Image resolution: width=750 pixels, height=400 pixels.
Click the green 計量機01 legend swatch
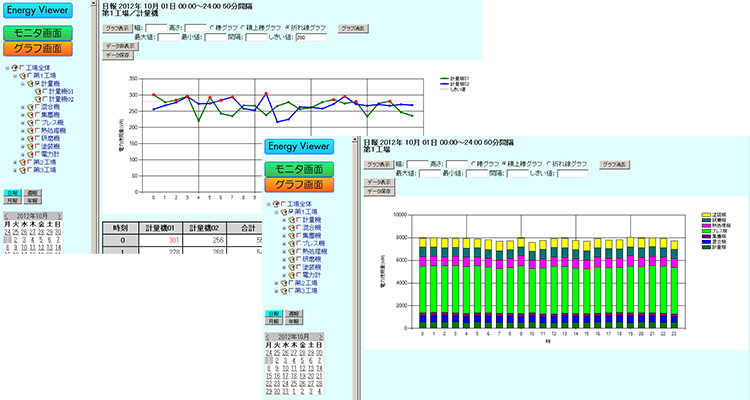(x=446, y=77)
